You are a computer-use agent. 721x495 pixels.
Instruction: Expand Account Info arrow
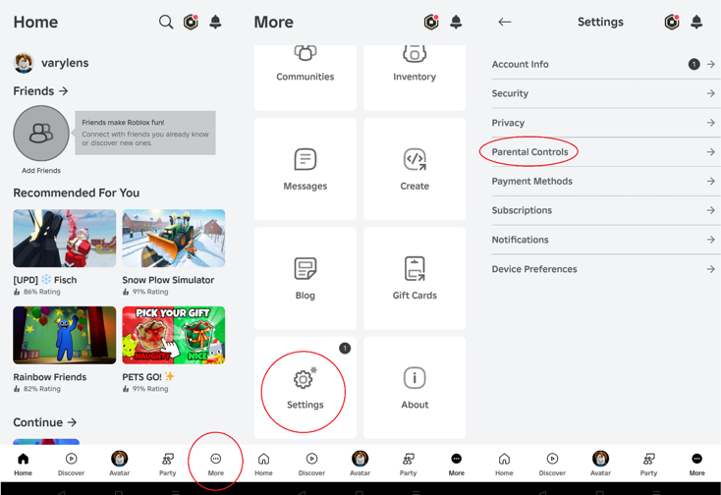pyautogui.click(x=710, y=64)
